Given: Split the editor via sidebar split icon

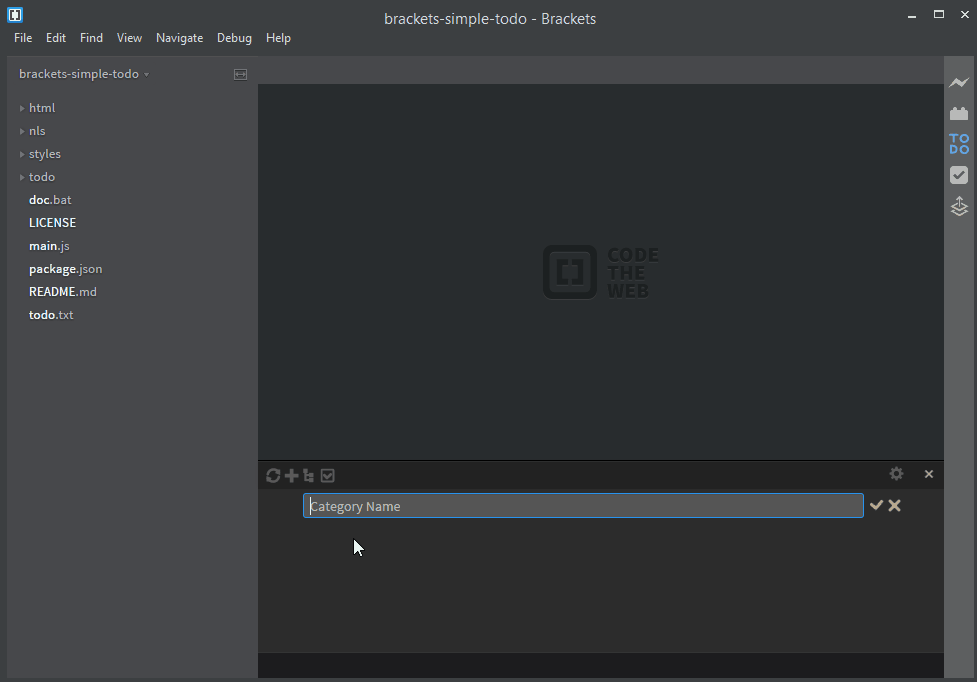Looking at the screenshot, I should pos(241,74).
